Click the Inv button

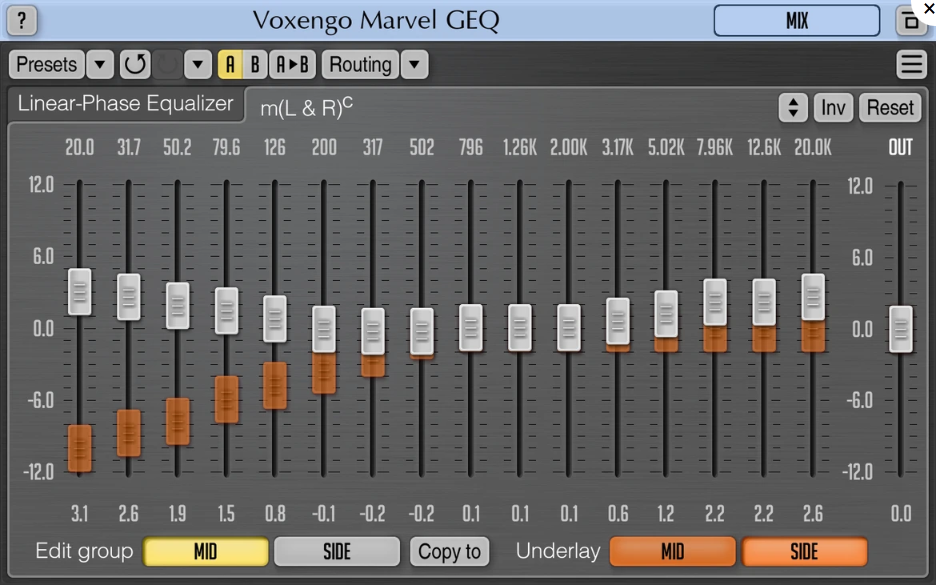pos(833,108)
